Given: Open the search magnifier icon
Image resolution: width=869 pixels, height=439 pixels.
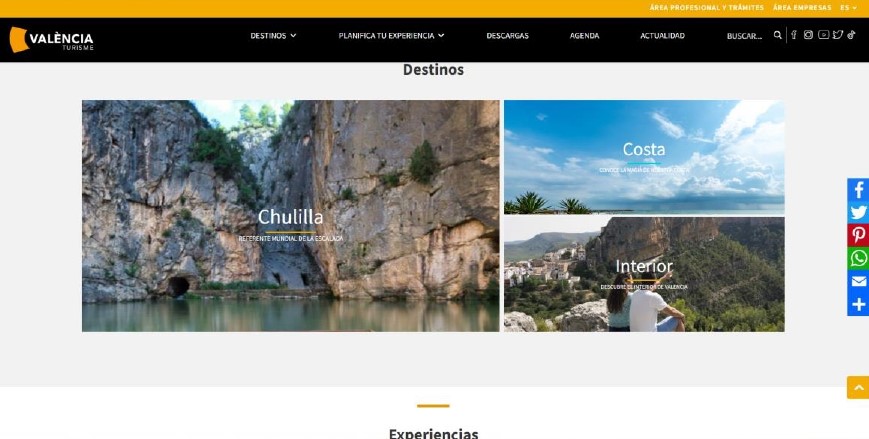Looking at the screenshot, I should pos(778,35).
